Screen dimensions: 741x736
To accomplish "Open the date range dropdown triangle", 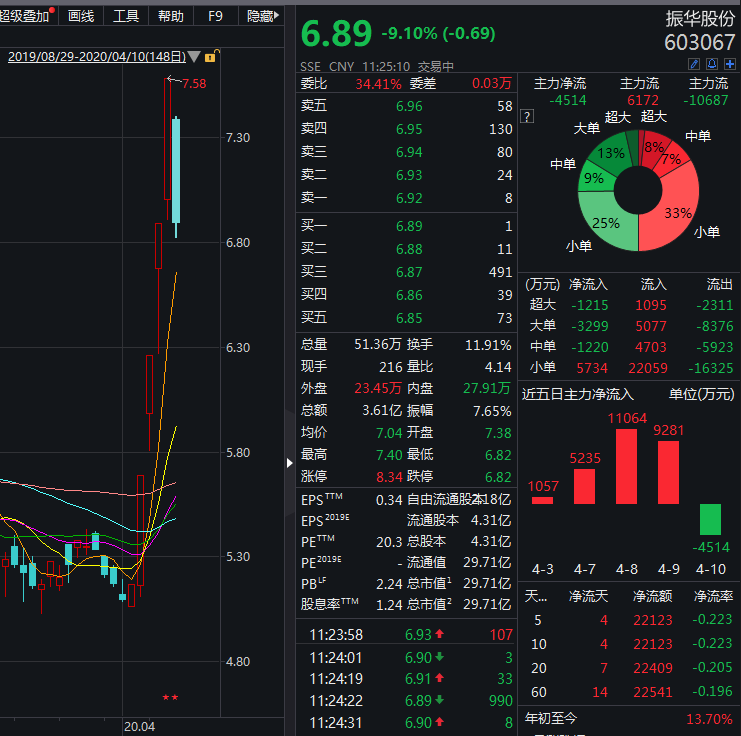I will [x=194, y=57].
